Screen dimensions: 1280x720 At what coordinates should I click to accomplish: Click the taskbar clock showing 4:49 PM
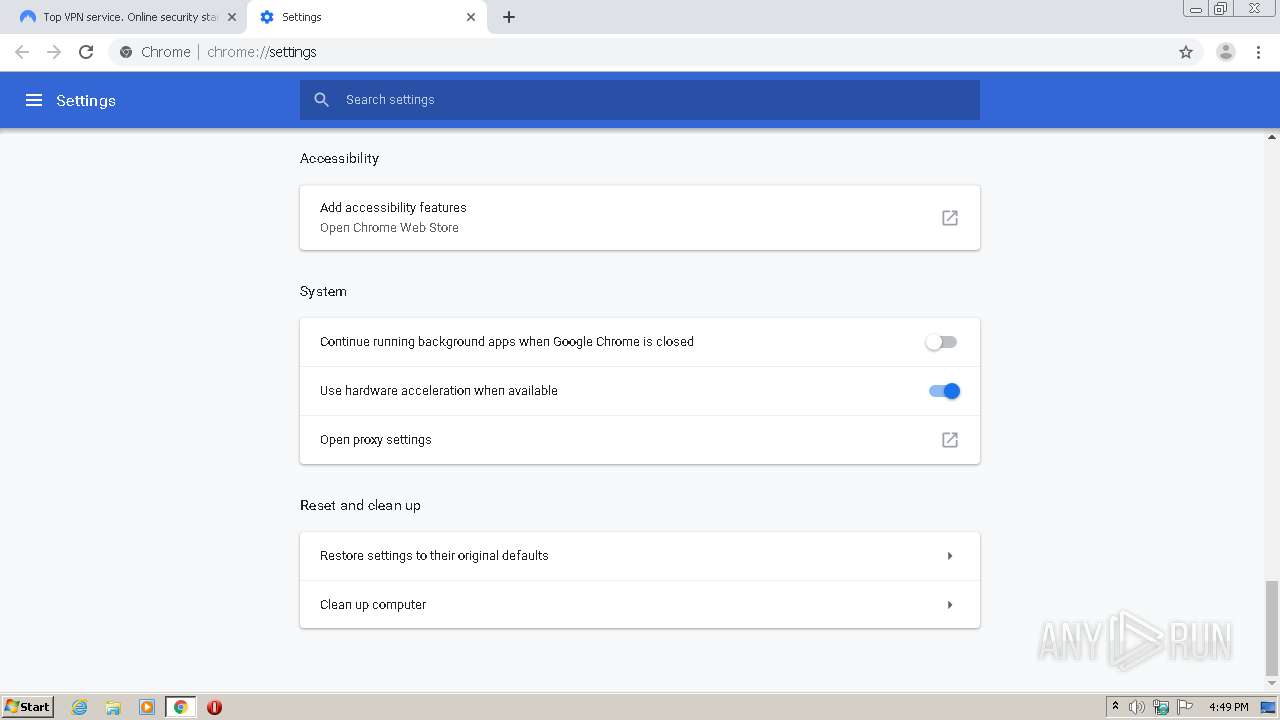[1228, 707]
